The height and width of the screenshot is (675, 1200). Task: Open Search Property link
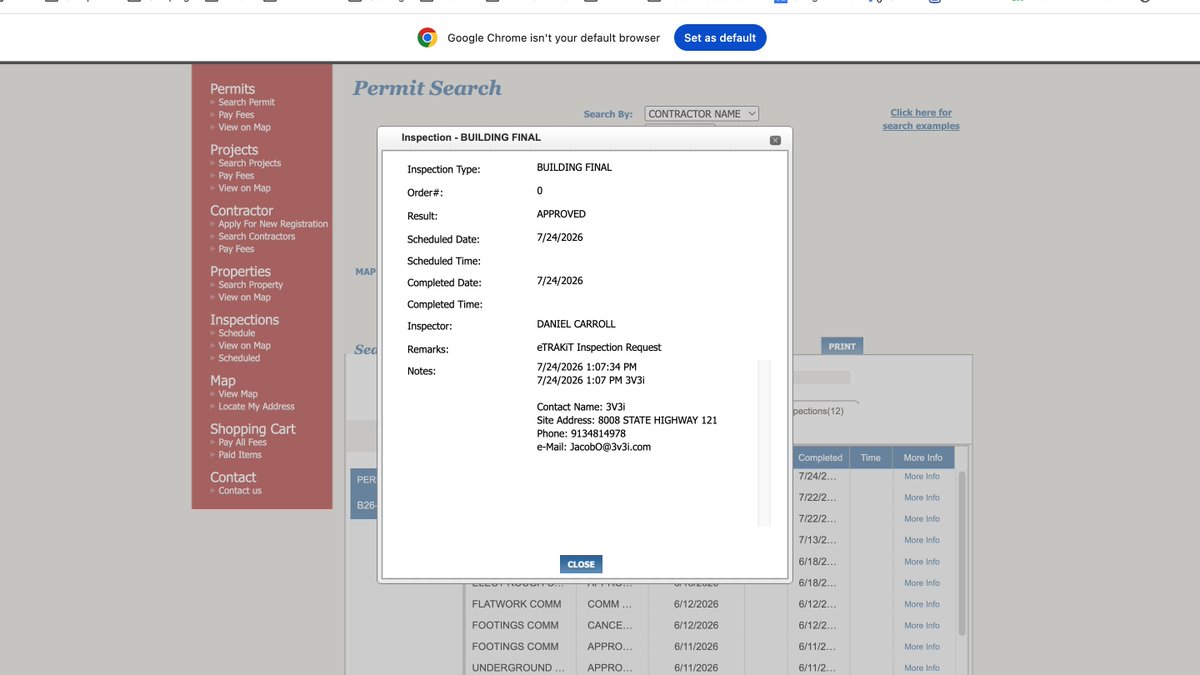point(250,285)
